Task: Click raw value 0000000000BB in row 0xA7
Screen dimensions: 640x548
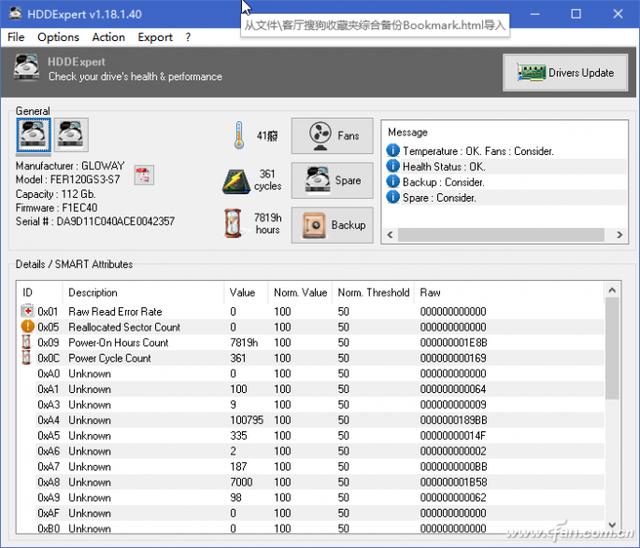Action: coord(453,467)
